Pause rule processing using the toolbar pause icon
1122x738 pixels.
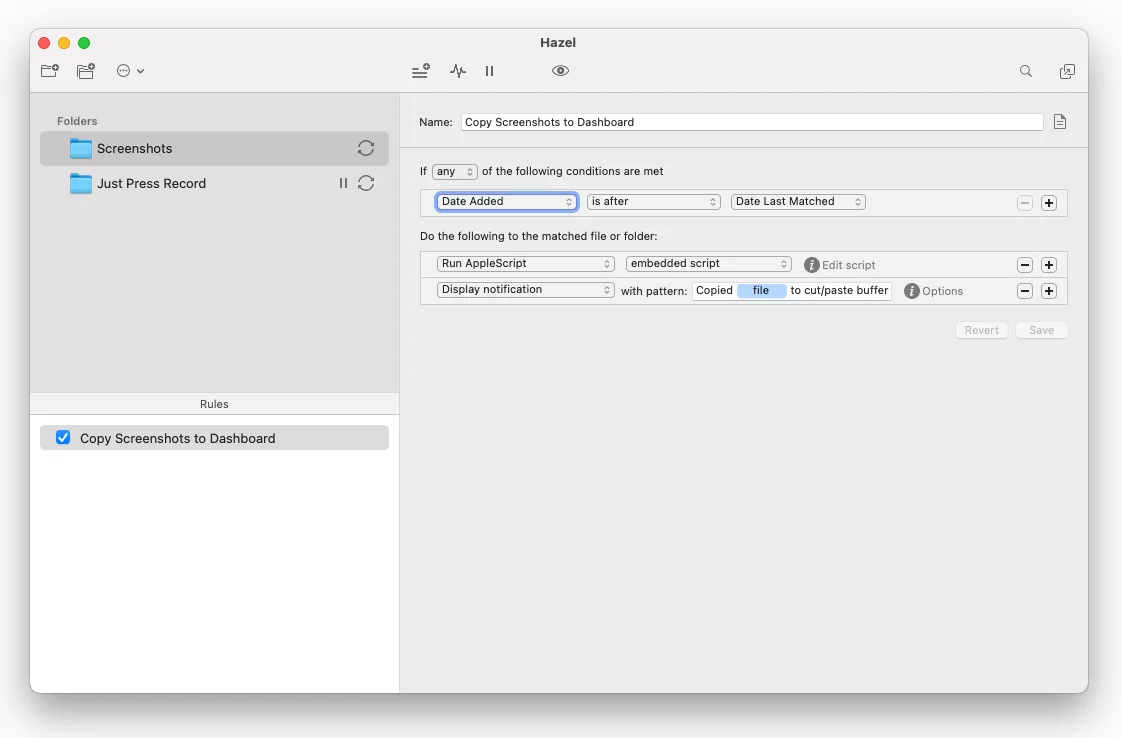(x=489, y=71)
